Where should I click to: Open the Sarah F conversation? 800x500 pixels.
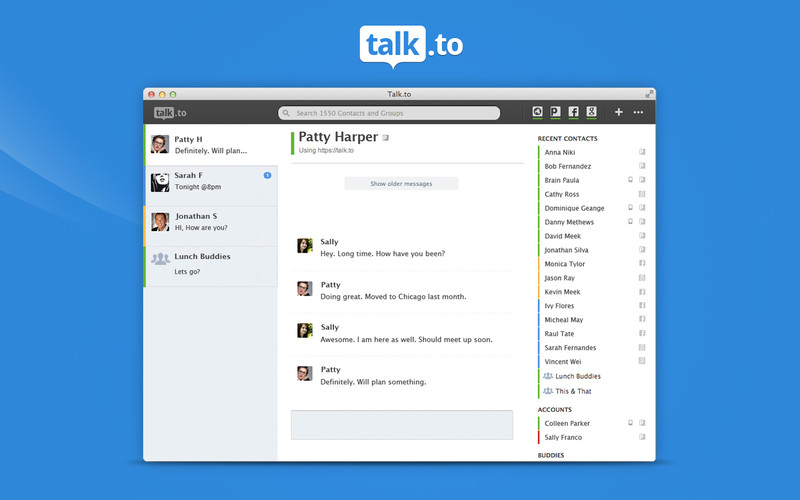point(211,186)
